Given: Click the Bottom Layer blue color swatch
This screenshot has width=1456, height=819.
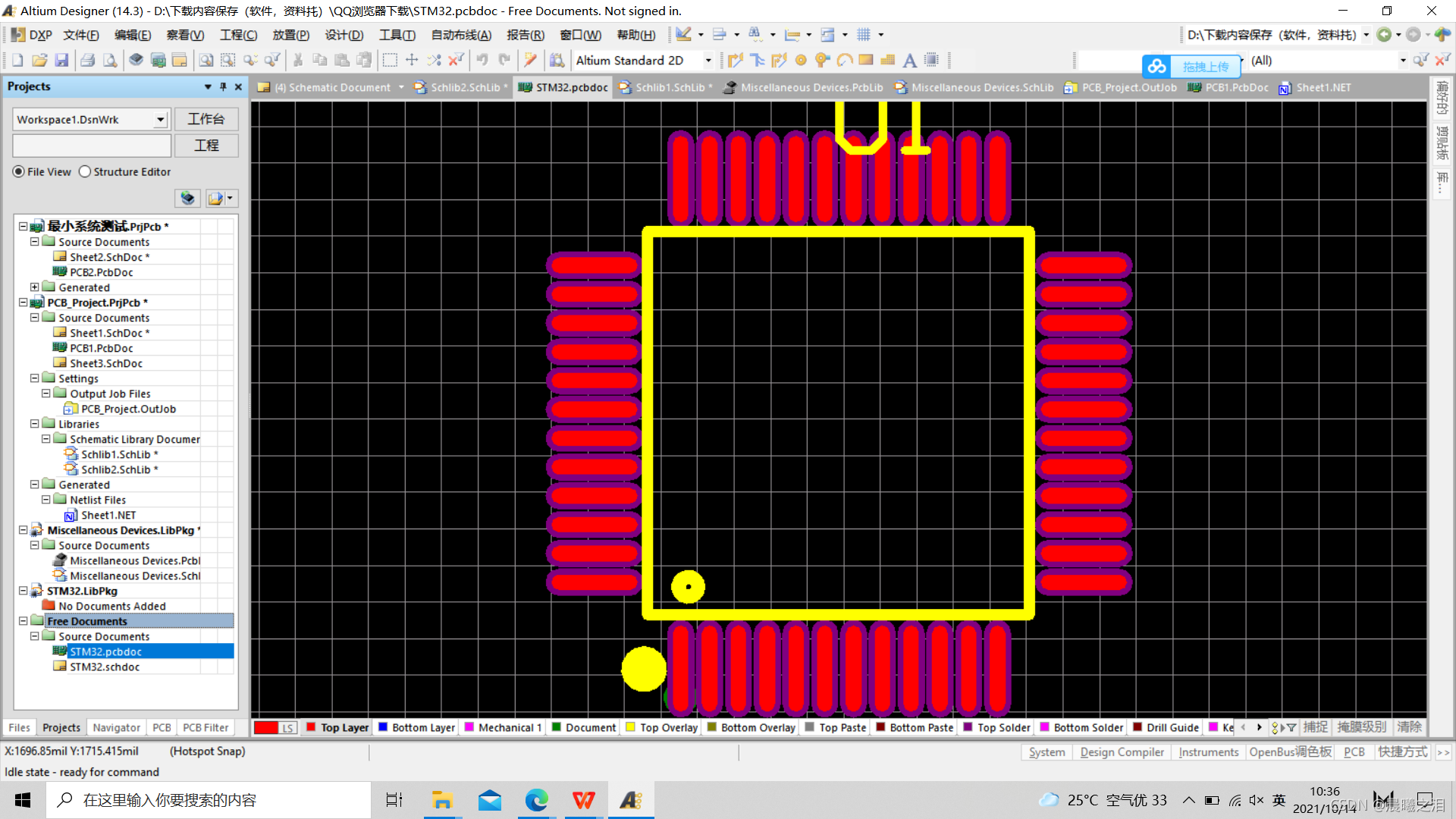Looking at the screenshot, I should point(383,727).
